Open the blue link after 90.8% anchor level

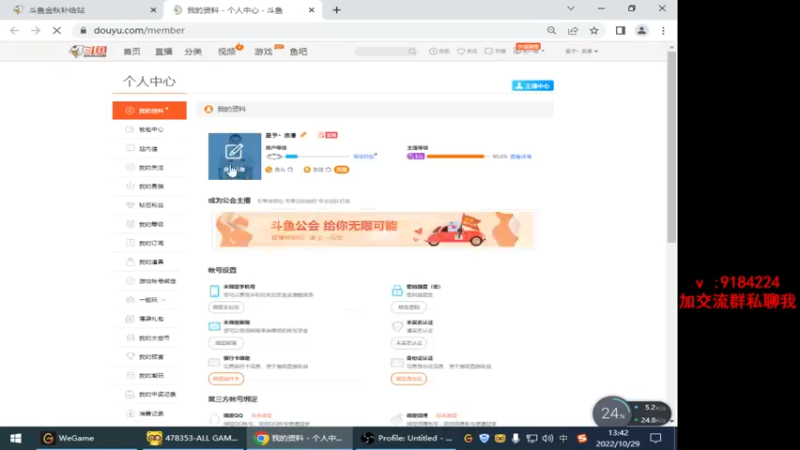(x=521, y=157)
